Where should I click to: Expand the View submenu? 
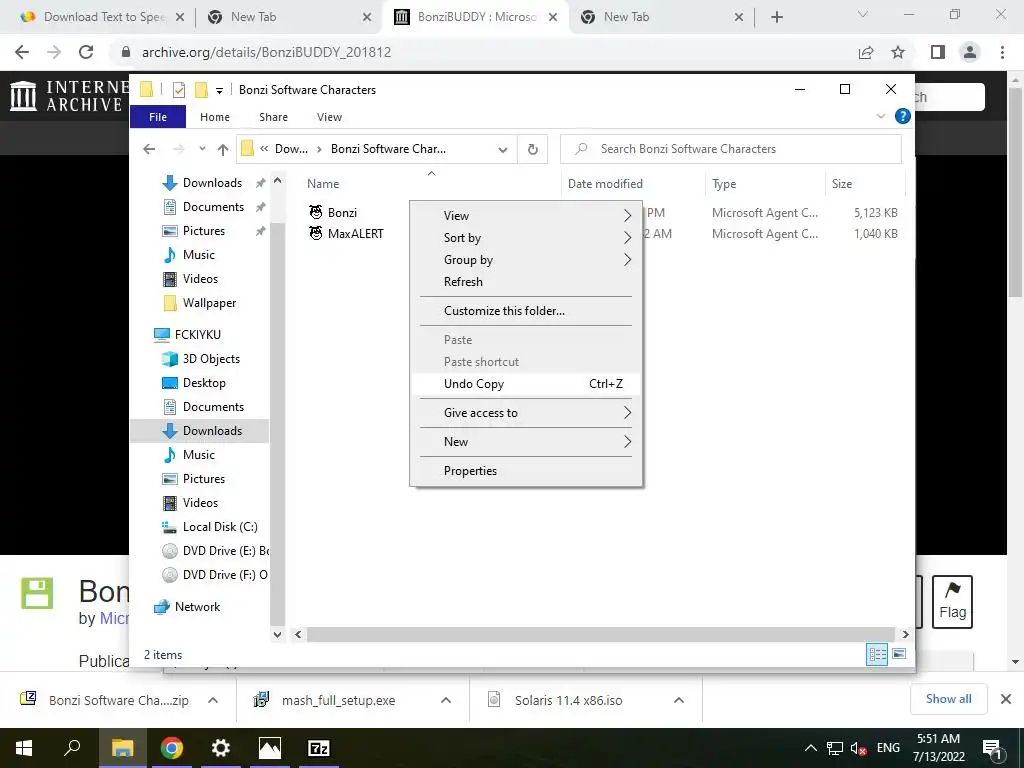point(526,216)
